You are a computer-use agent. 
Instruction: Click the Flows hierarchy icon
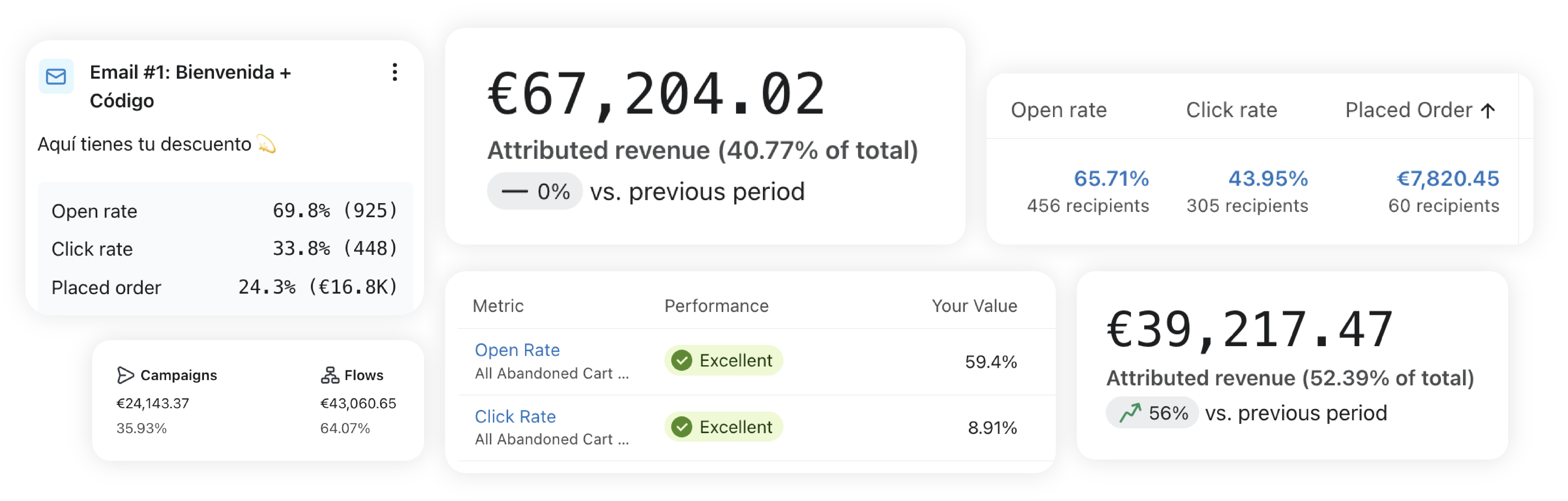pos(330,375)
